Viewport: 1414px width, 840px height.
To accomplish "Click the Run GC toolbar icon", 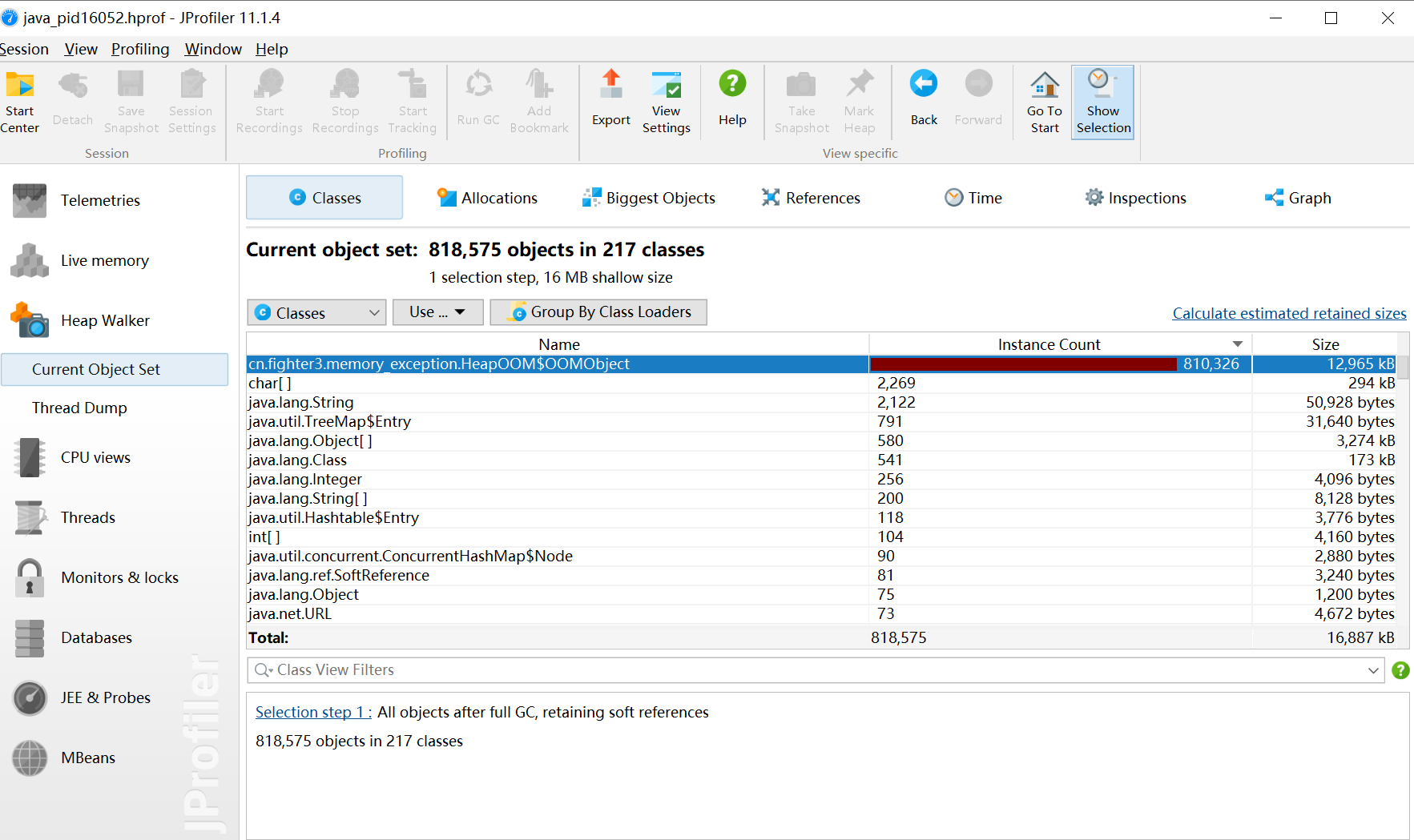I will (x=477, y=99).
